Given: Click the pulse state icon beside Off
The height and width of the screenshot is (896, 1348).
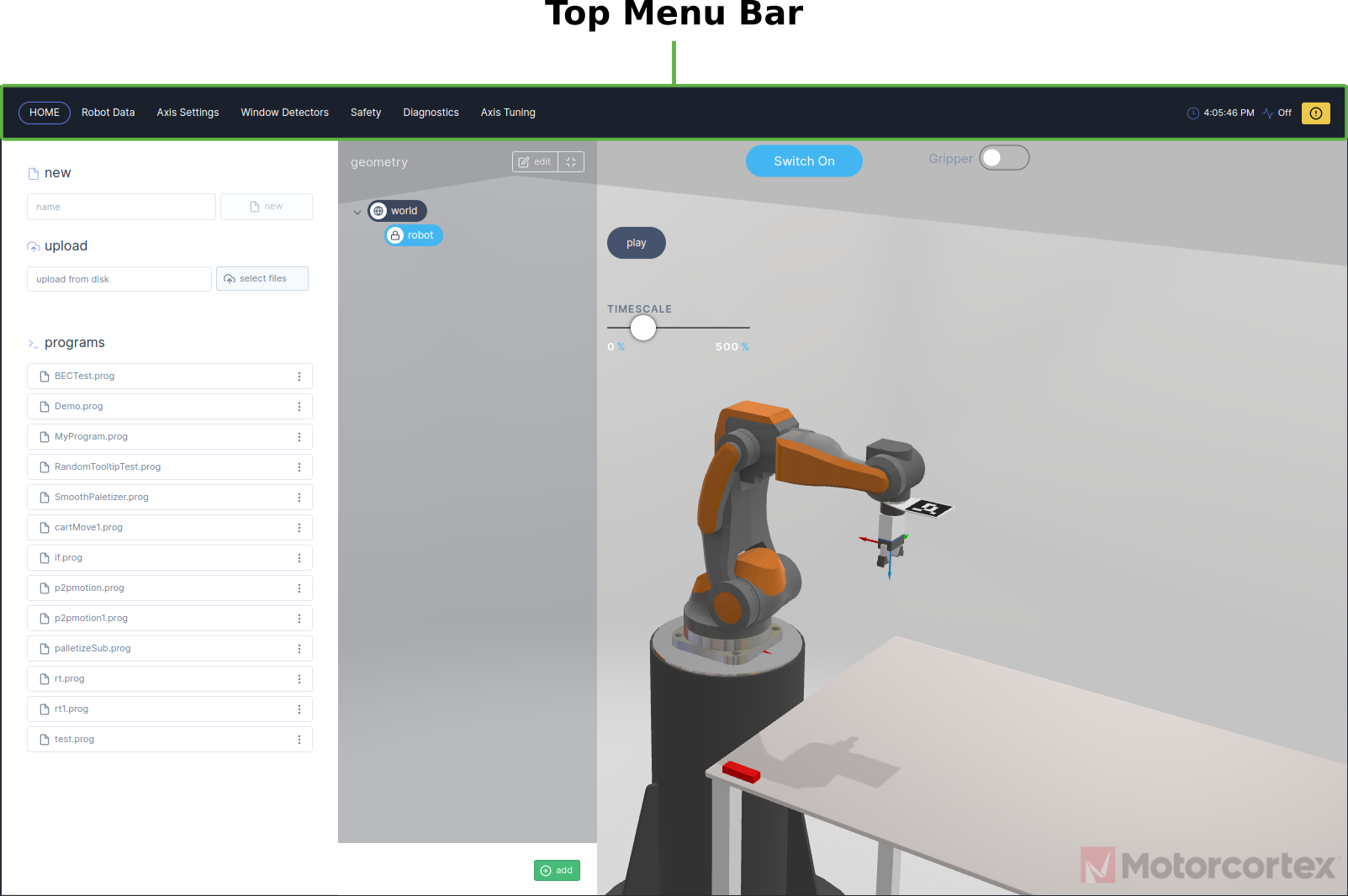Looking at the screenshot, I should [1267, 113].
